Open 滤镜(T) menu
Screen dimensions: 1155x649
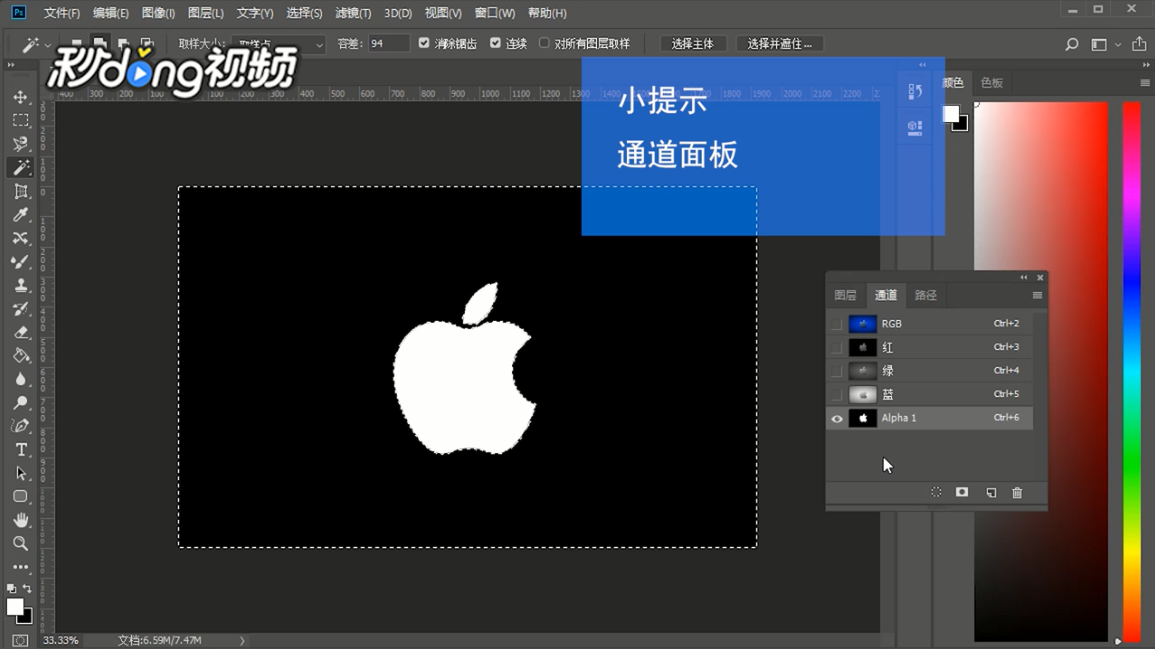point(353,13)
